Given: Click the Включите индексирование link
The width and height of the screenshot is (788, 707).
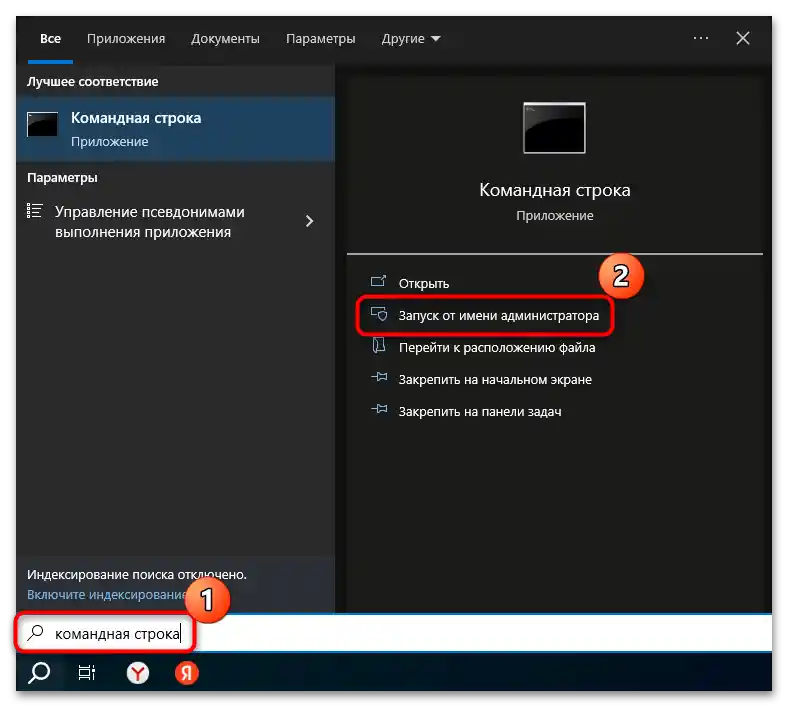Looking at the screenshot, I should click(x=107, y=595).
